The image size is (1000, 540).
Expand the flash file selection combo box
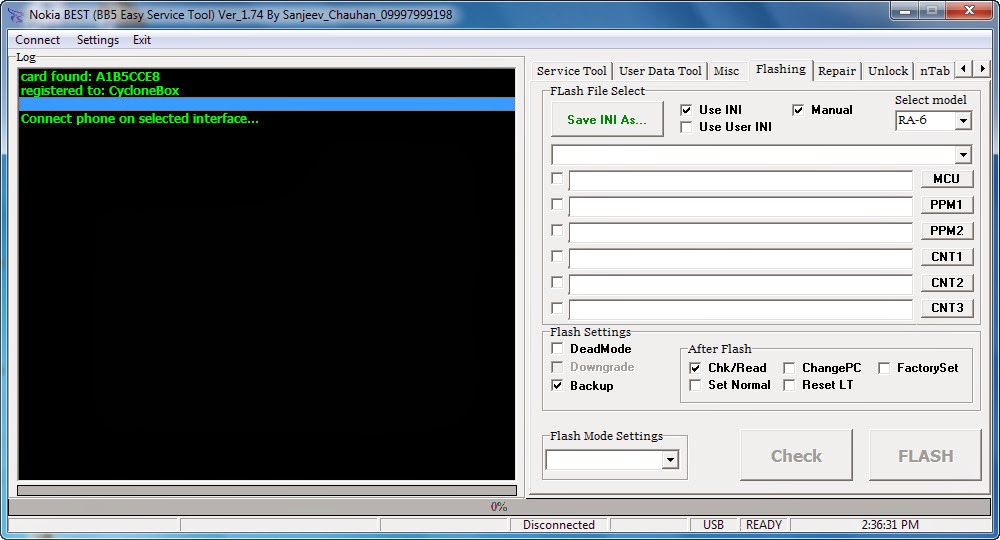(x=962, y=154)
